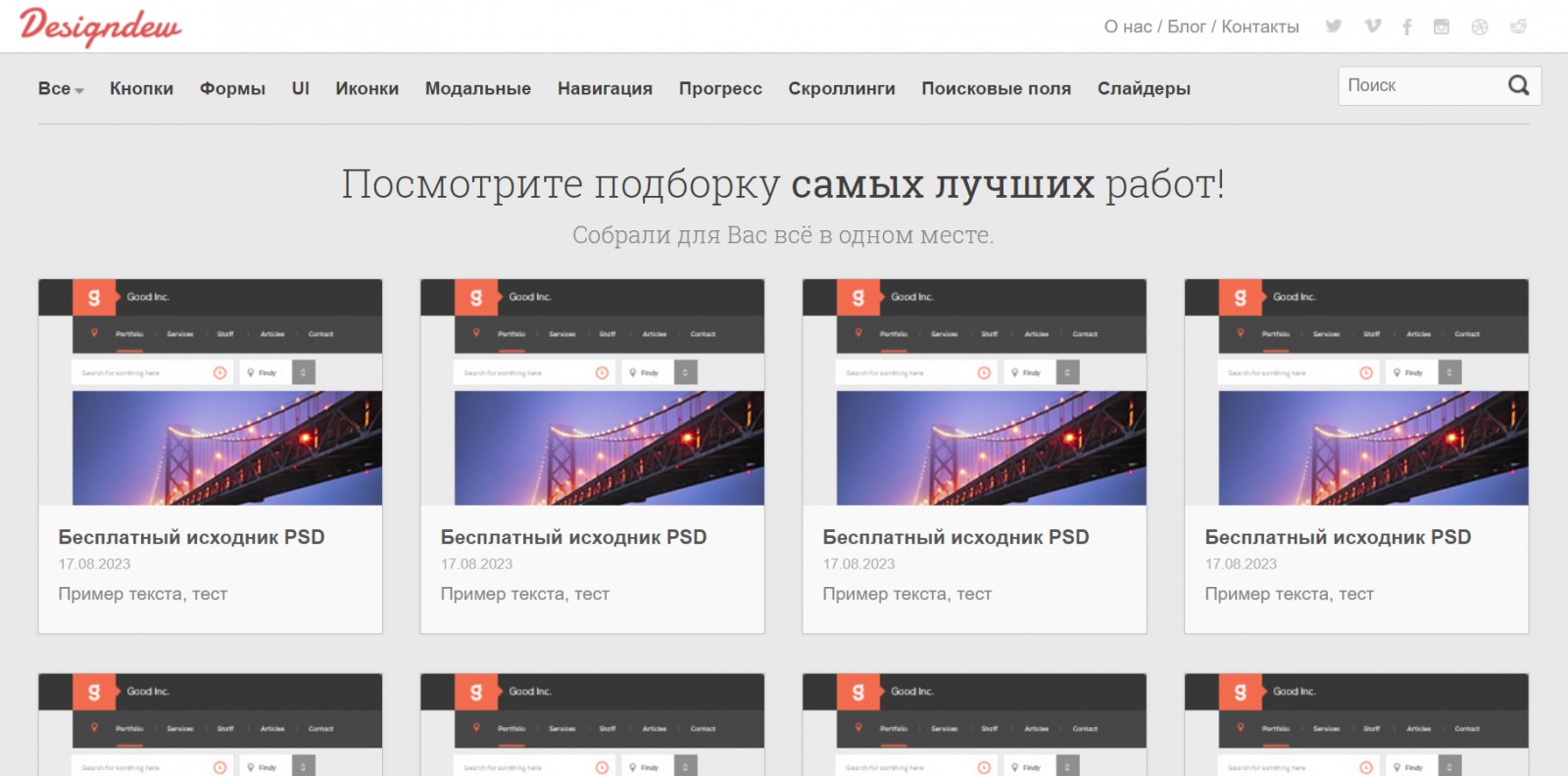Click the Designdew logo
This screenshot has width=1568, height=776.
point(100,26)
